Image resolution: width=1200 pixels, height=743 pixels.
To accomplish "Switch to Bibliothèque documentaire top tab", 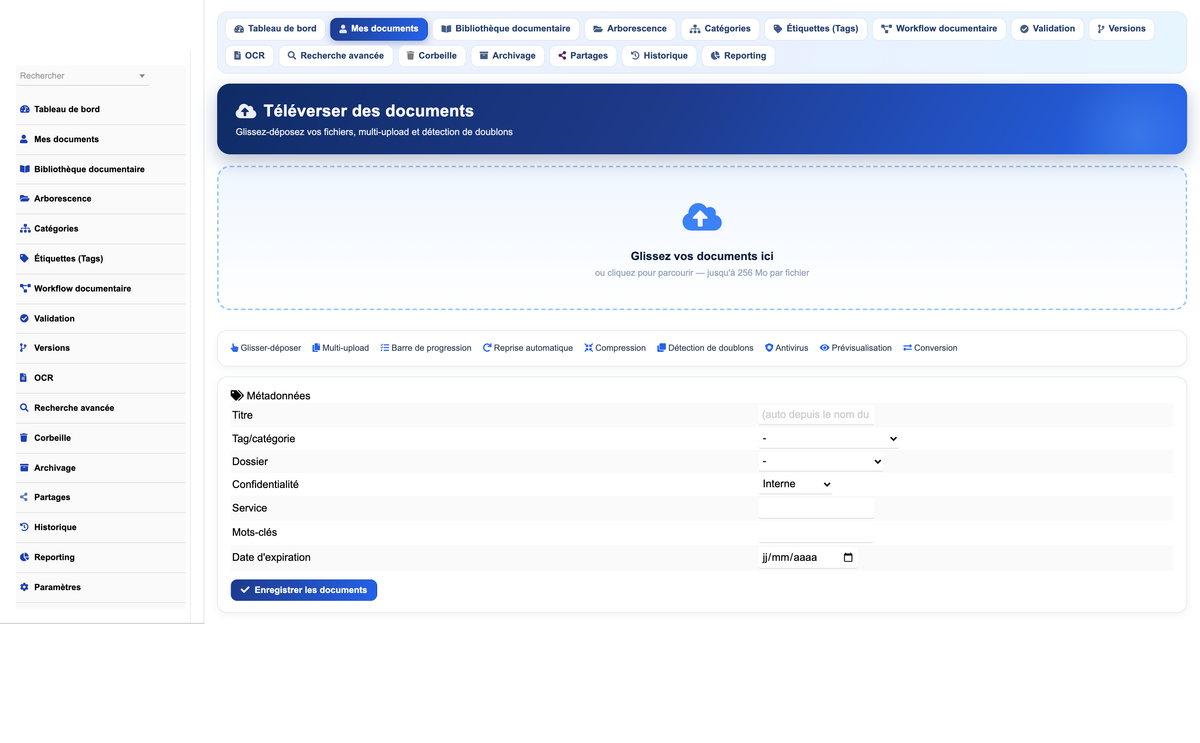I will 506,29.
